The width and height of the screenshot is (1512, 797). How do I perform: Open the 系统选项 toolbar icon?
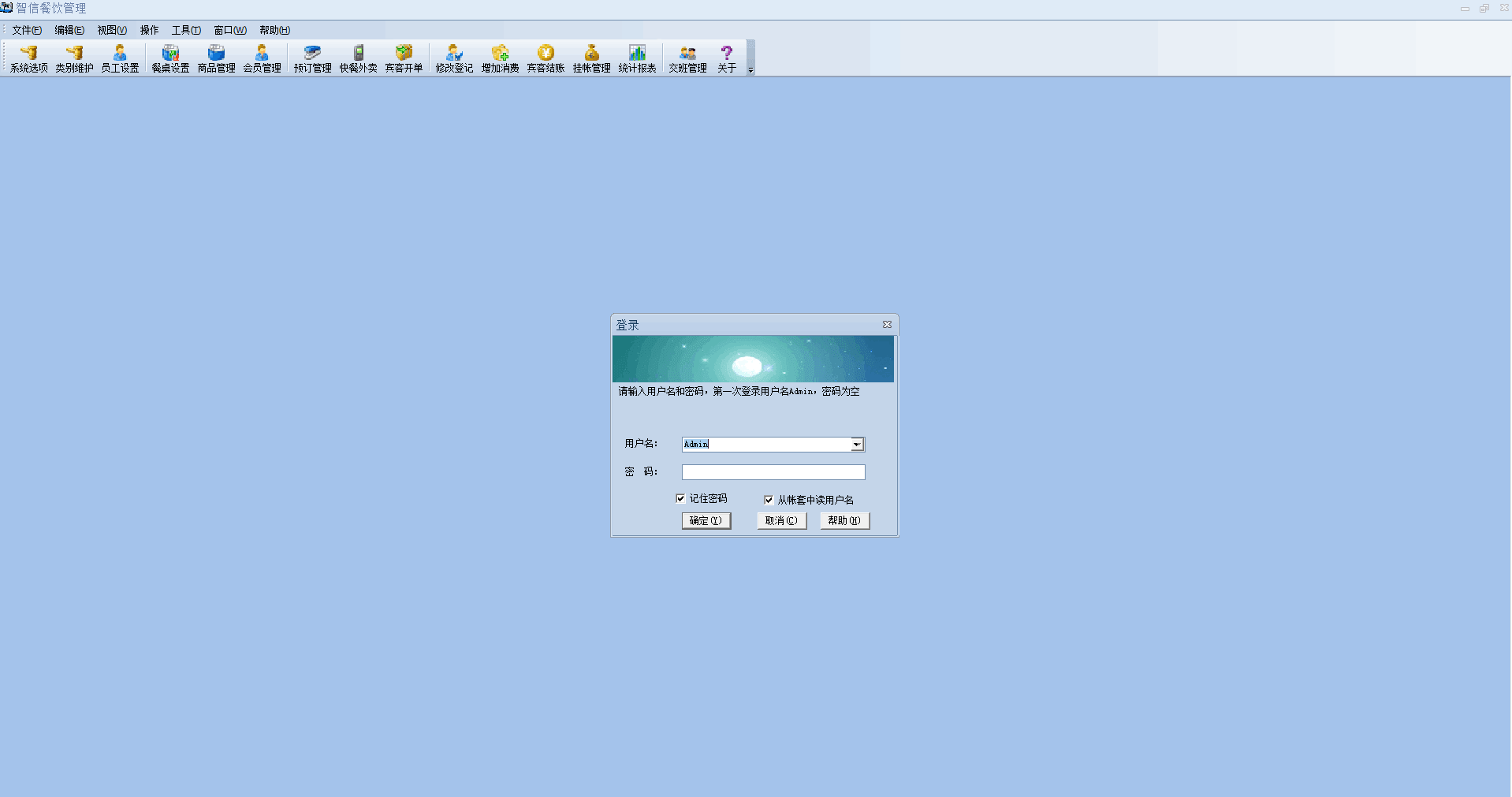pyautogui.click(x=29, y=58)
